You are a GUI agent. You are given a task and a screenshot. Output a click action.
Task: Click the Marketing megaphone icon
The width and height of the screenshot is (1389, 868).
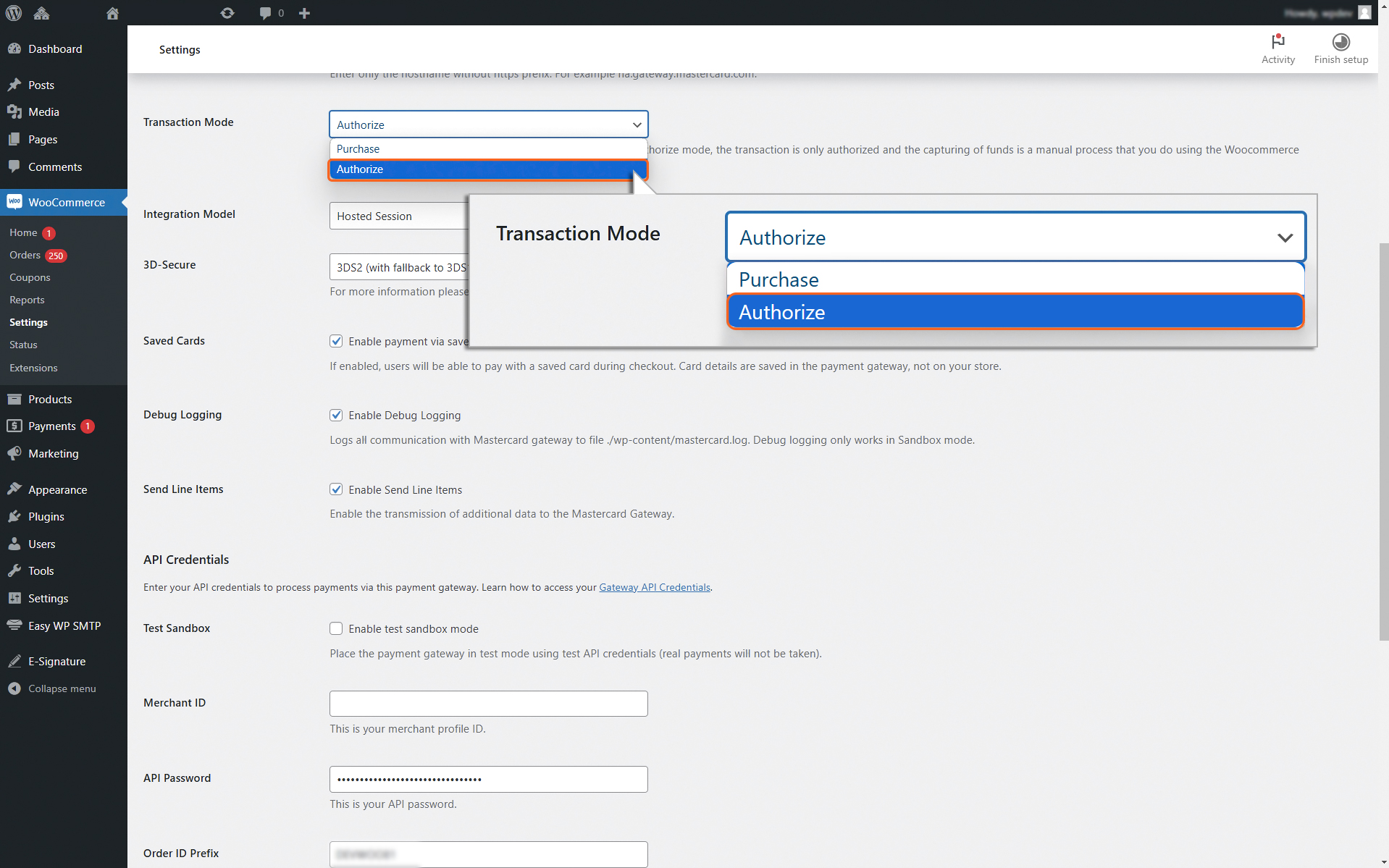pos(14,453)
